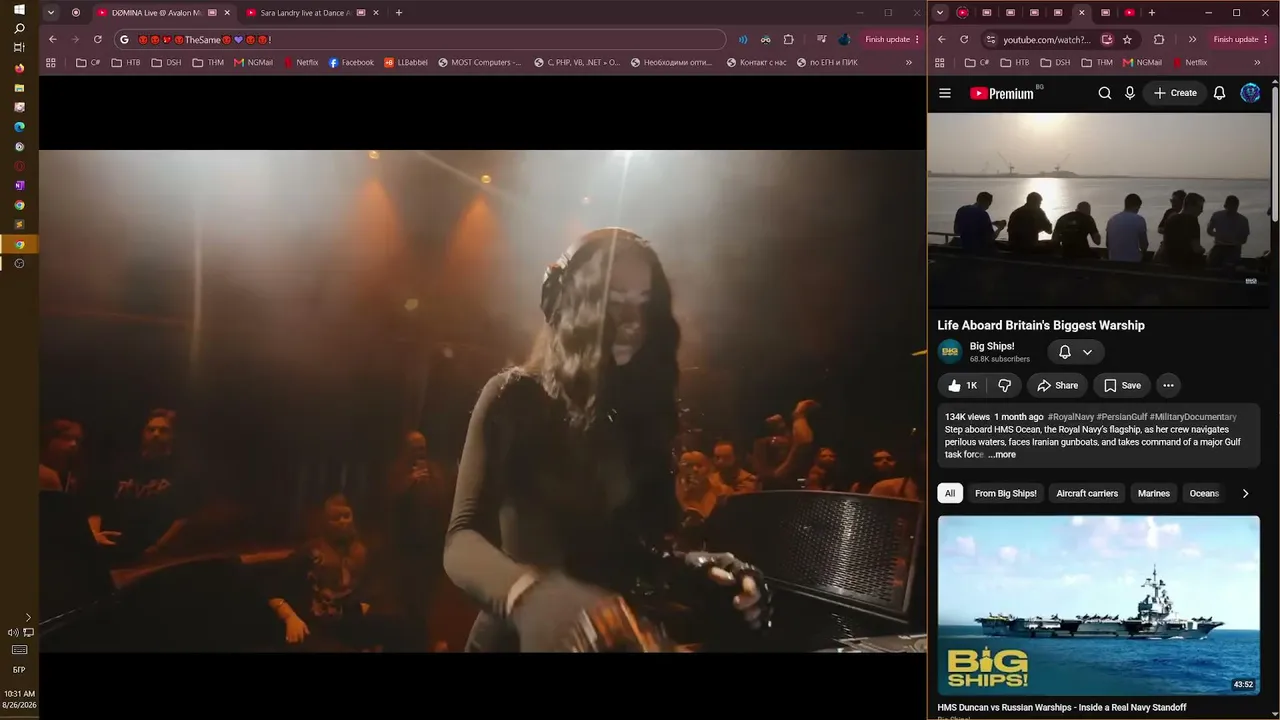Image resolution: width=1280 pixels, height=720 pixels.
Task: Select the All filter chip
Action: point(950,493)
